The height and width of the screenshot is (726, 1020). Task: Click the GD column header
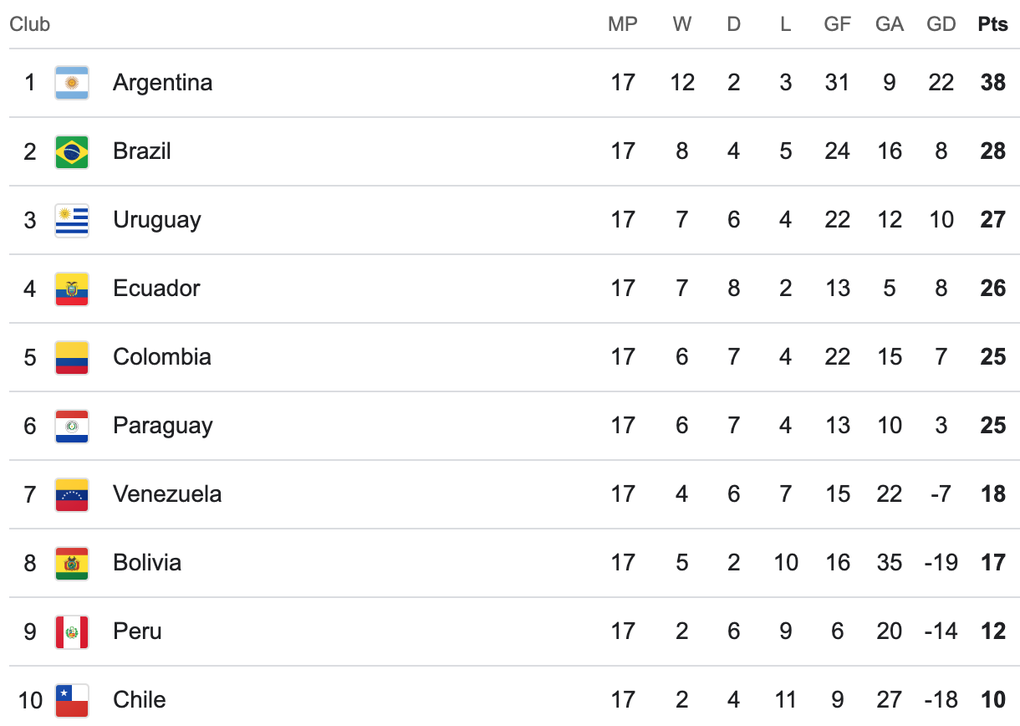coord(941,24)
